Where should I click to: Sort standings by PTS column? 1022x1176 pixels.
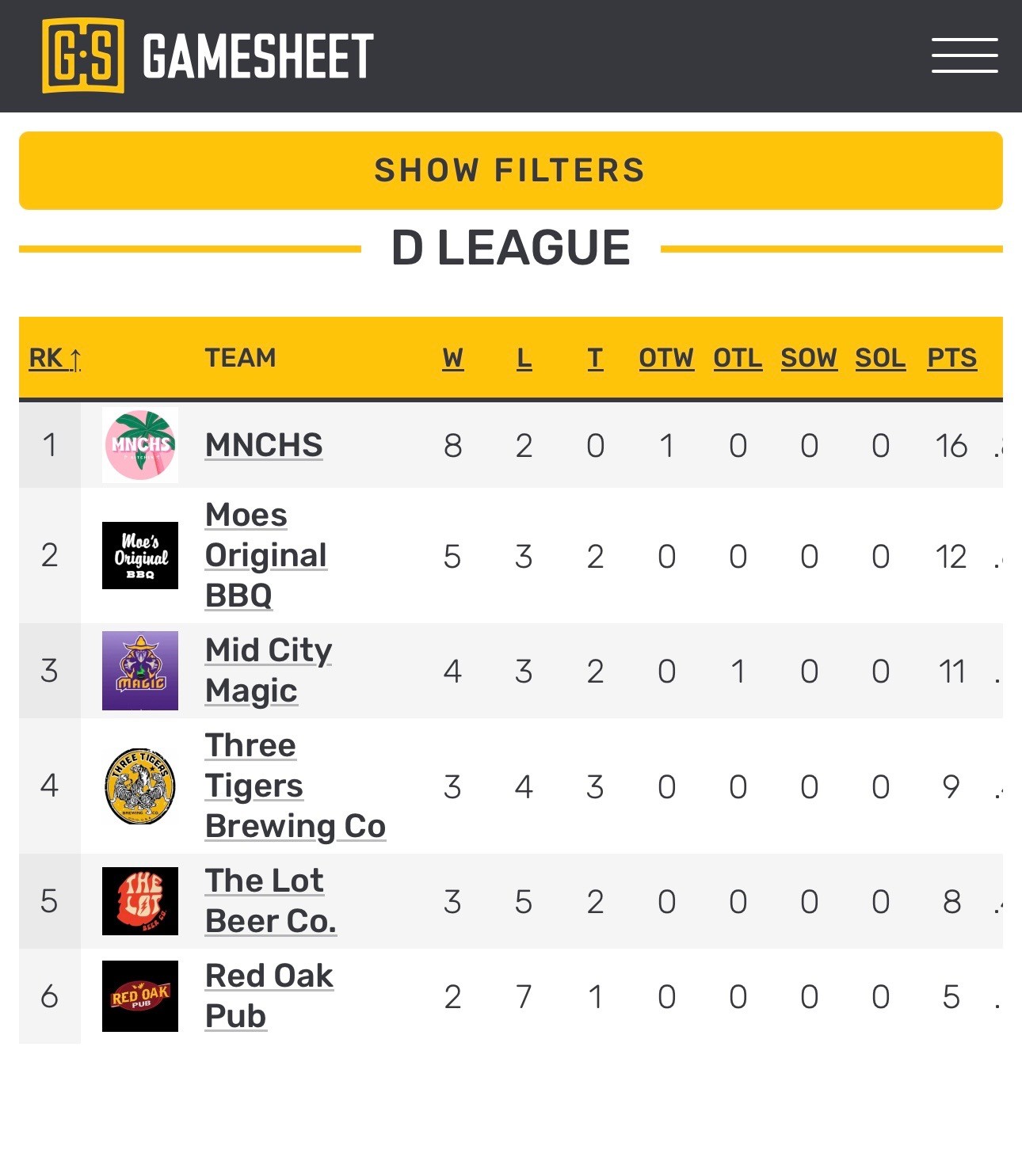click(951, 358)
